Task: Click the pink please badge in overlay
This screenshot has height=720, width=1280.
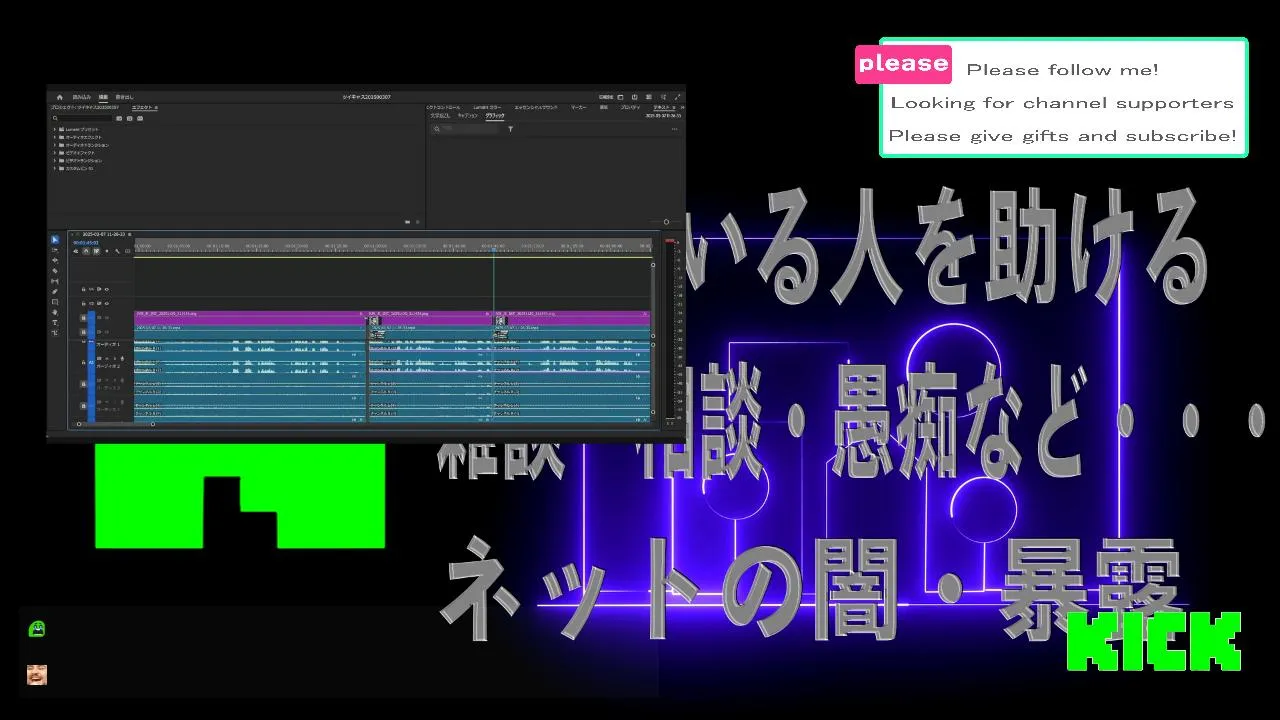Action: tap(903, 63)
